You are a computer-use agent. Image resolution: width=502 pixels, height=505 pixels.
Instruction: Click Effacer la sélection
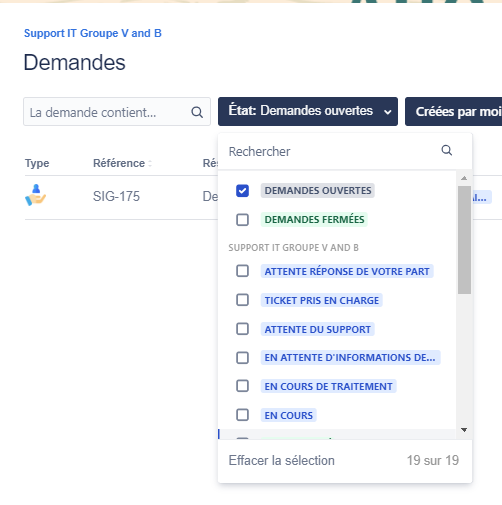[x=281, y=460]
